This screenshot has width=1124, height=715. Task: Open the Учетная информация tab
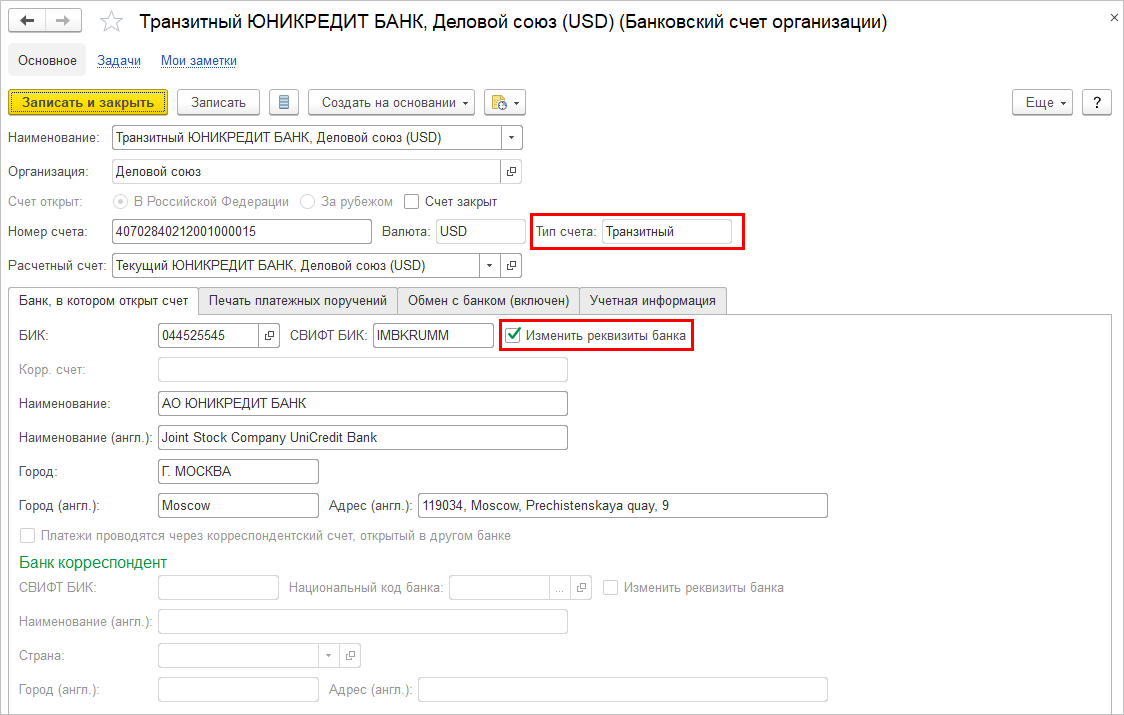[x=652, y=300]
